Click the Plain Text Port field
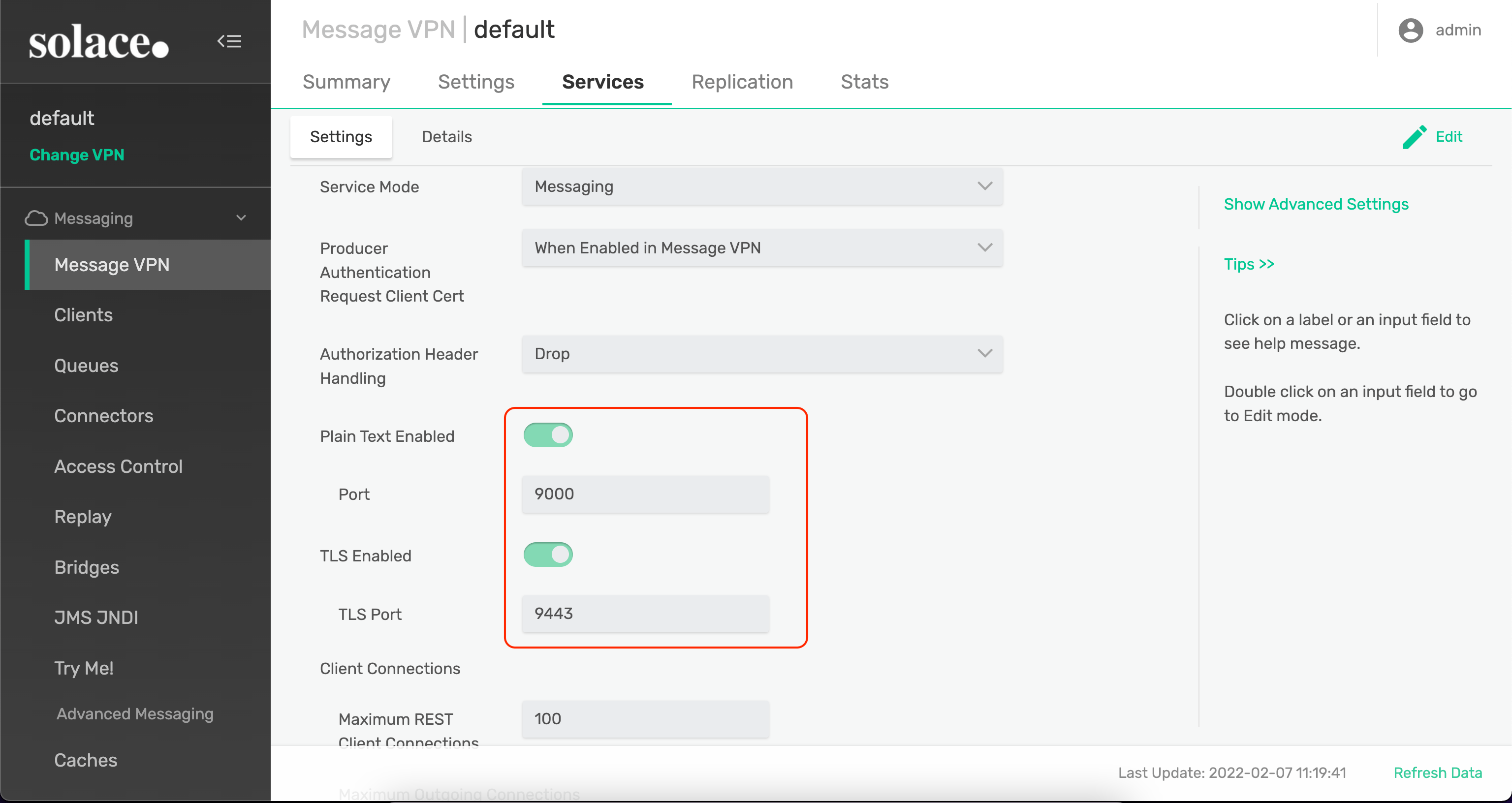The height and width of the screenshot is (803, 1512). (644, 494)
